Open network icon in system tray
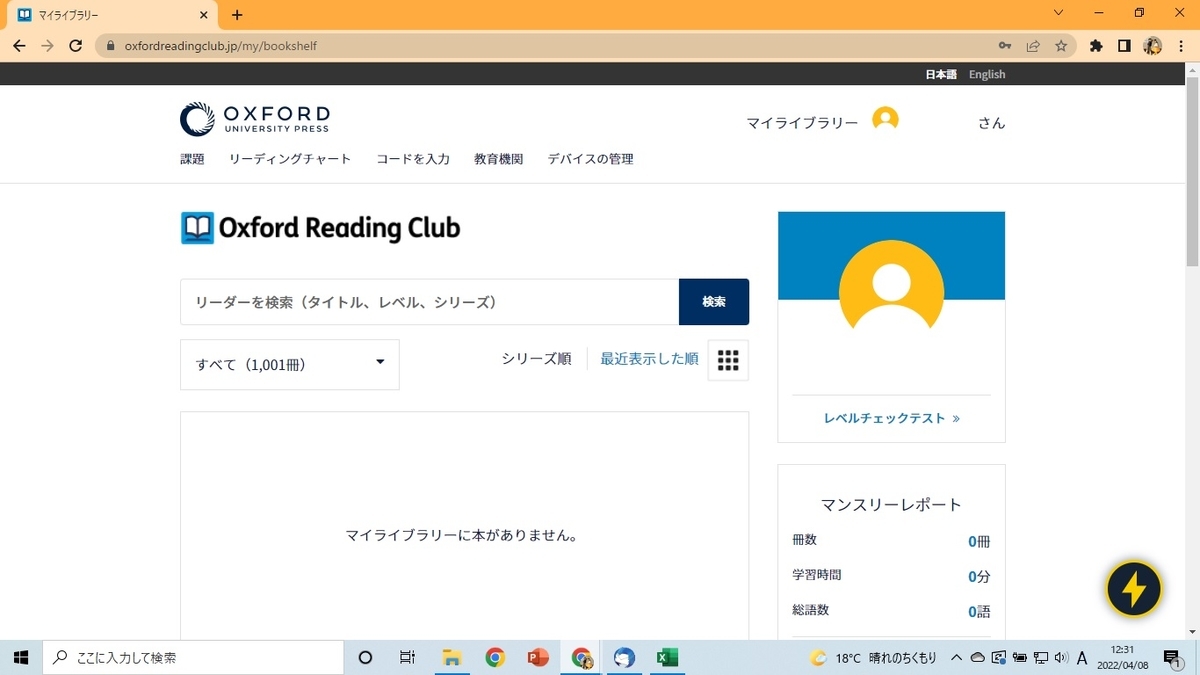The image size is (1200, 675). coord(1041,657)
